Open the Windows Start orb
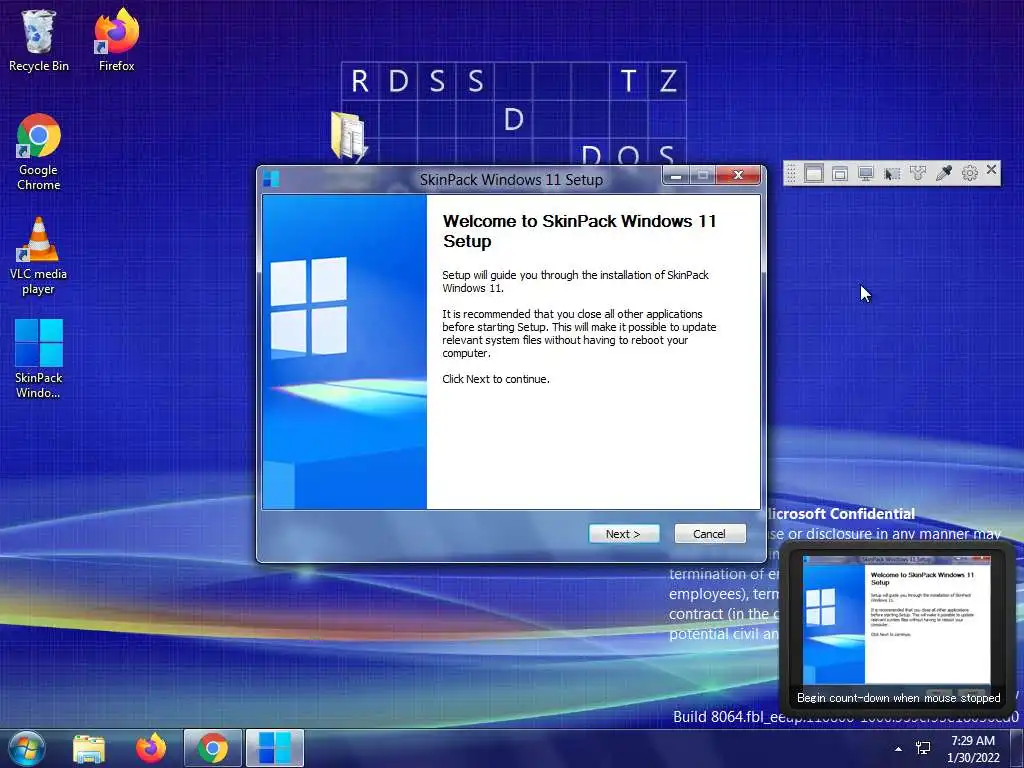 [27, 748]
